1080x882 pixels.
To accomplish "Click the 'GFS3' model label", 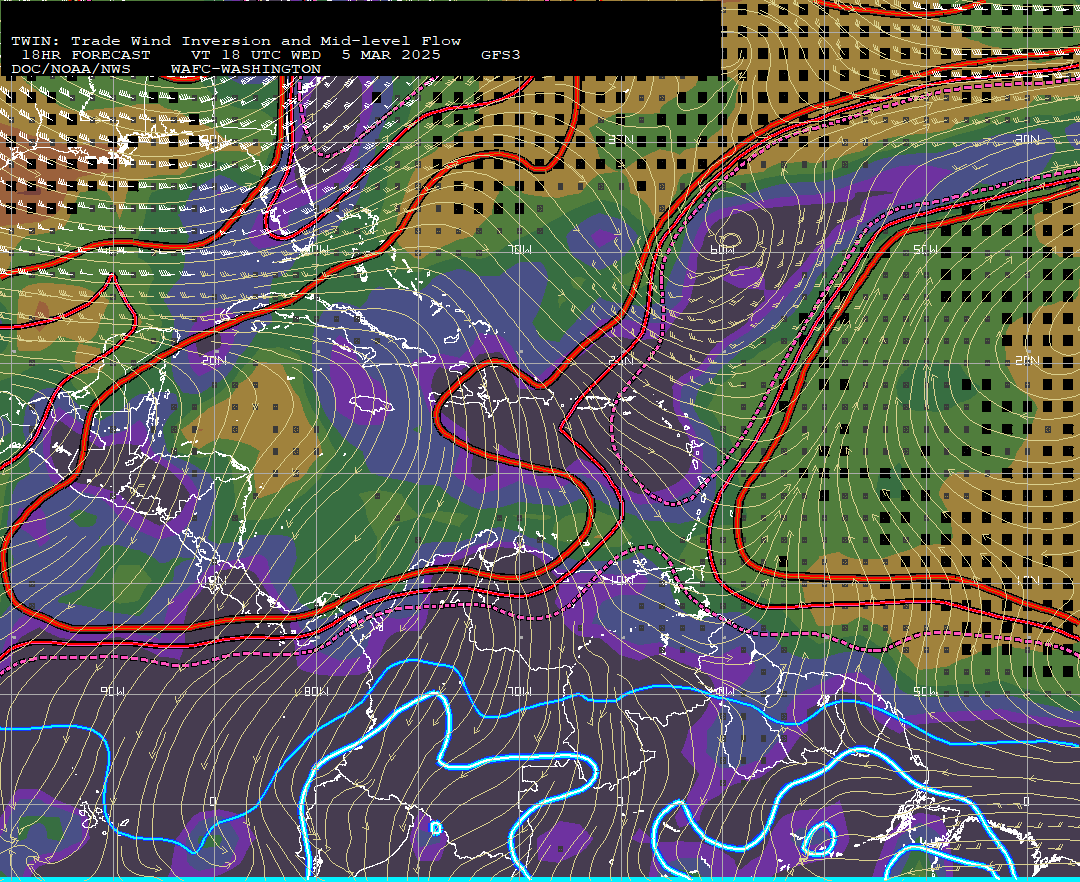I will [500, 55].
